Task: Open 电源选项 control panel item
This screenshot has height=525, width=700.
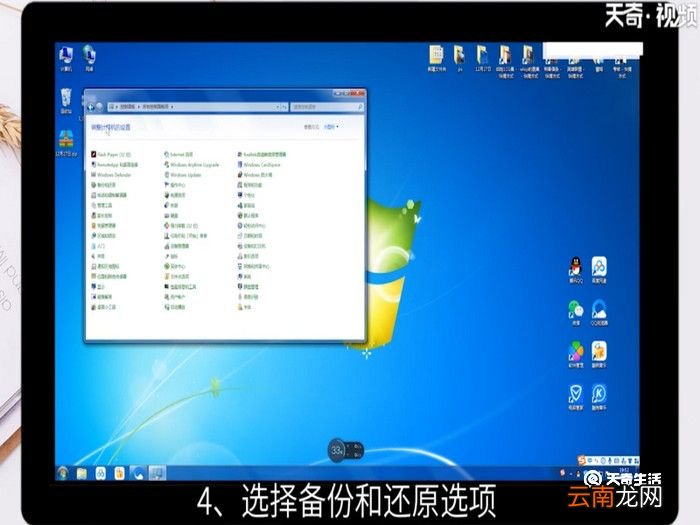Action: [x=175, y=195]
